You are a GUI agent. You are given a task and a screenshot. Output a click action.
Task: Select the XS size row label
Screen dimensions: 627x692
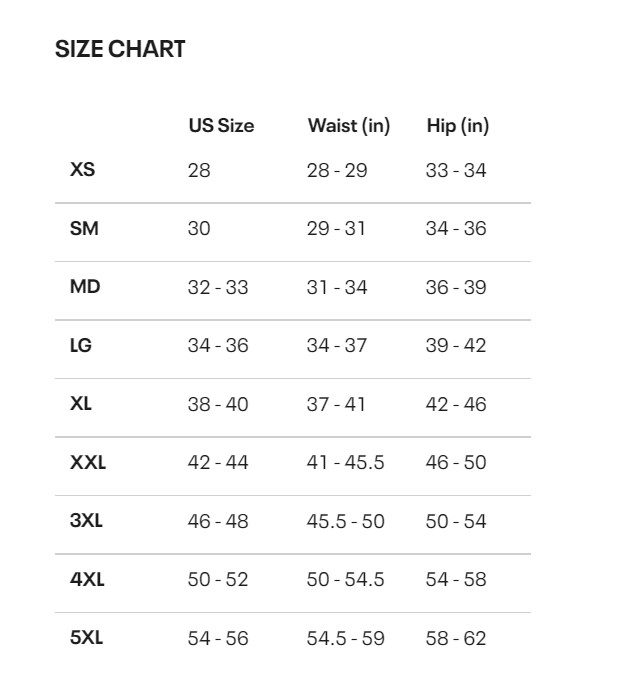pyautogui.click(x=83, y=170)
